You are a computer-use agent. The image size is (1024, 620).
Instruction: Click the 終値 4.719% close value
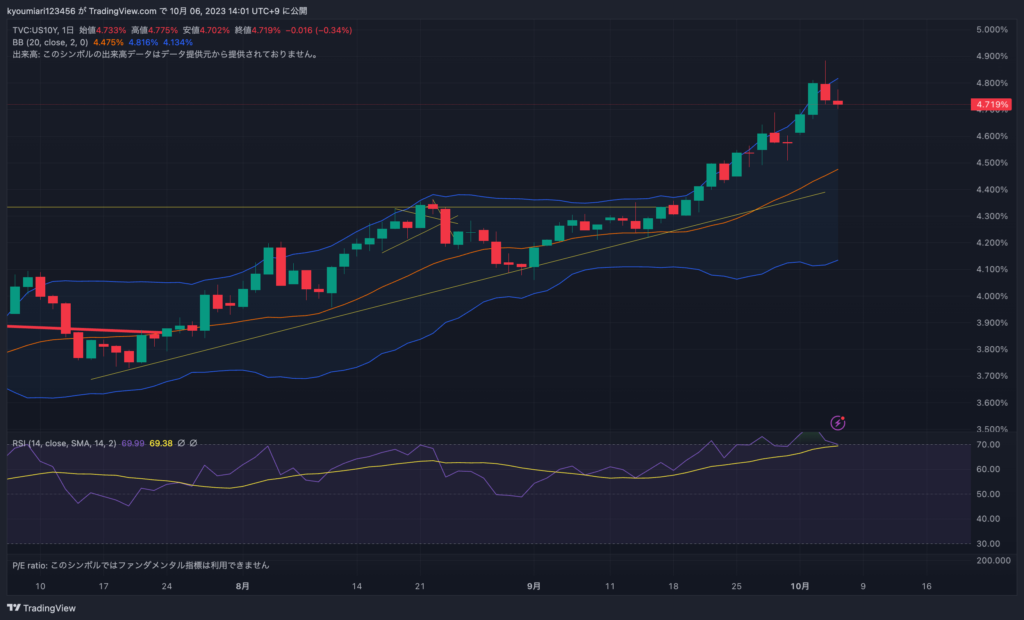point(257,30)
